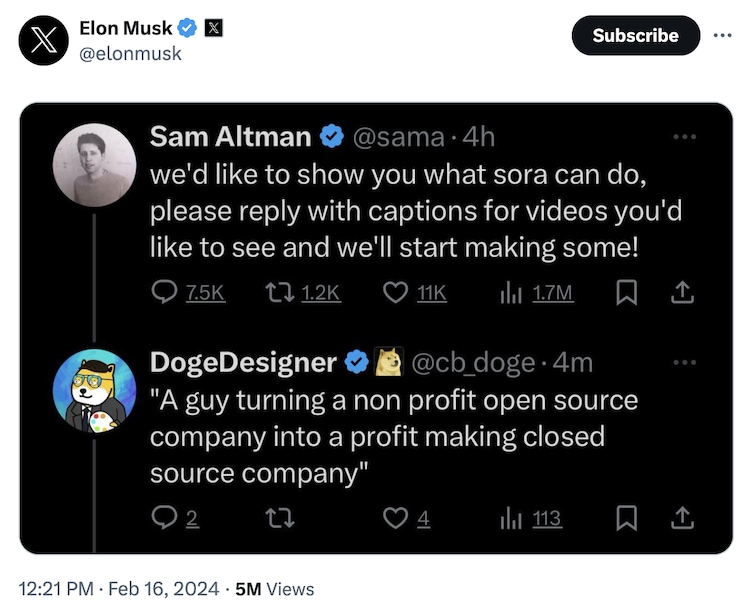Image resolution: width=750 pixels, height=610 pixels.
Task: Open the post's top-right more menu
Action: point(722,36)
